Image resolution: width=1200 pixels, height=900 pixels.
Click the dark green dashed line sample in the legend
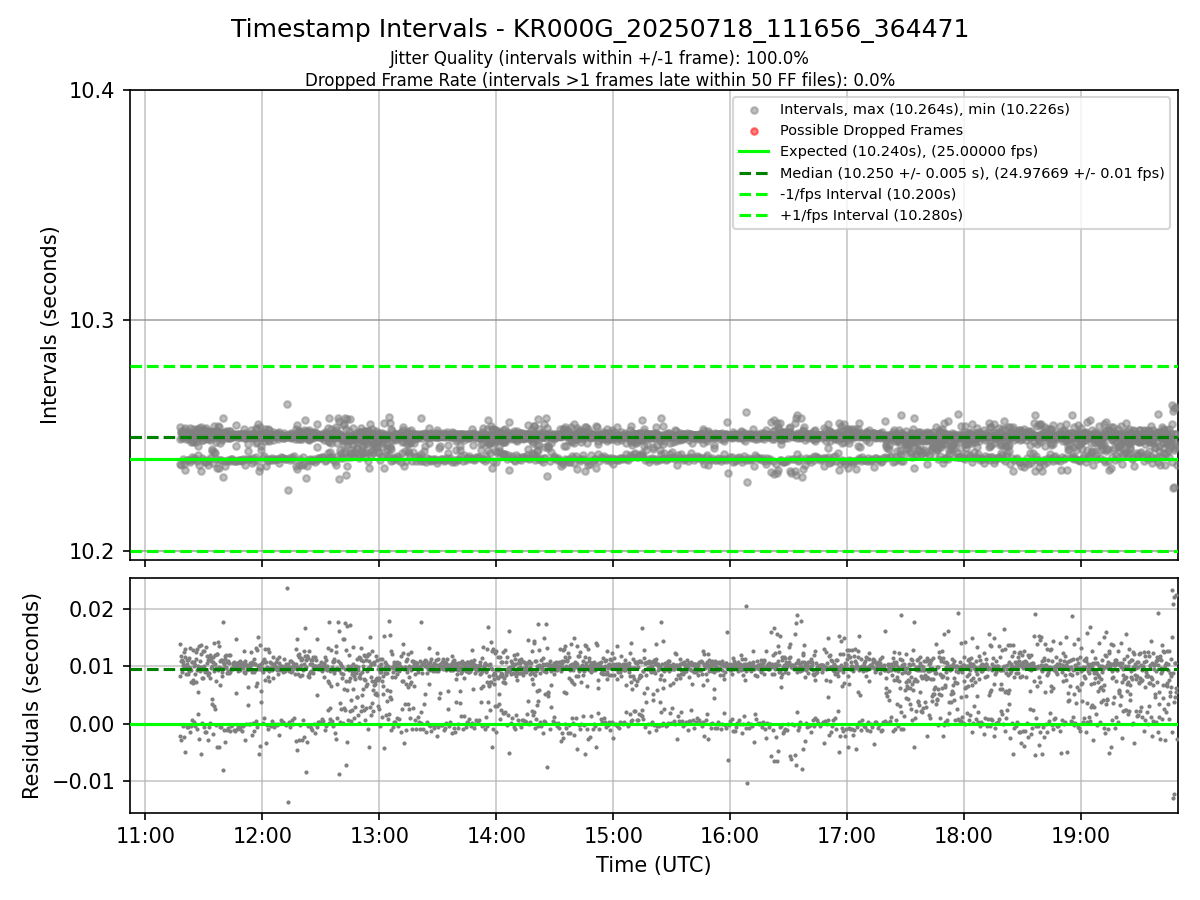click(754, 173)
